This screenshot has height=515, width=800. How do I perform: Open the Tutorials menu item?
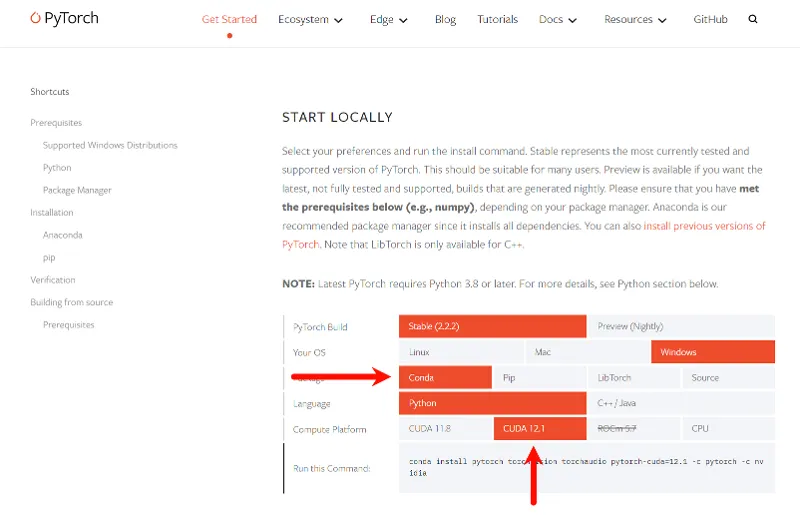[497, 19]
